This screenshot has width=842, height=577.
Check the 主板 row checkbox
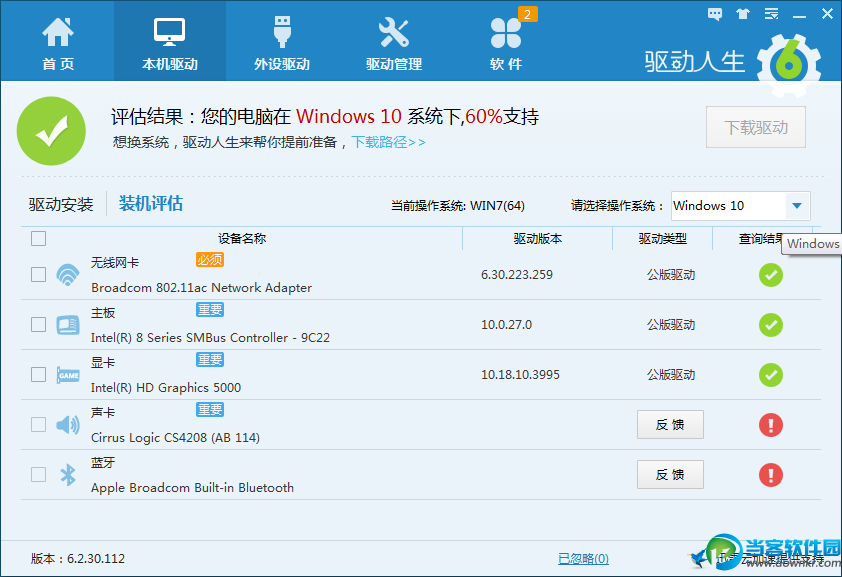pos(38,324)
